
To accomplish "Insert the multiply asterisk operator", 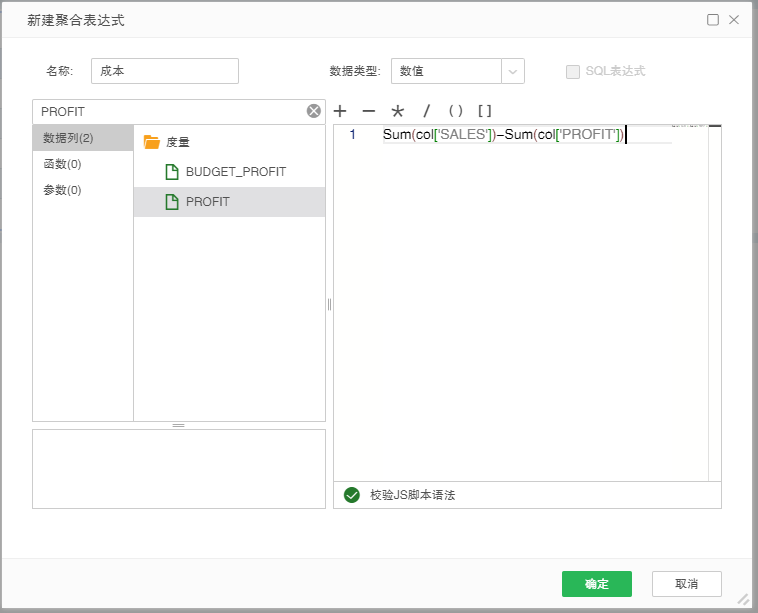I will point(397,111).
